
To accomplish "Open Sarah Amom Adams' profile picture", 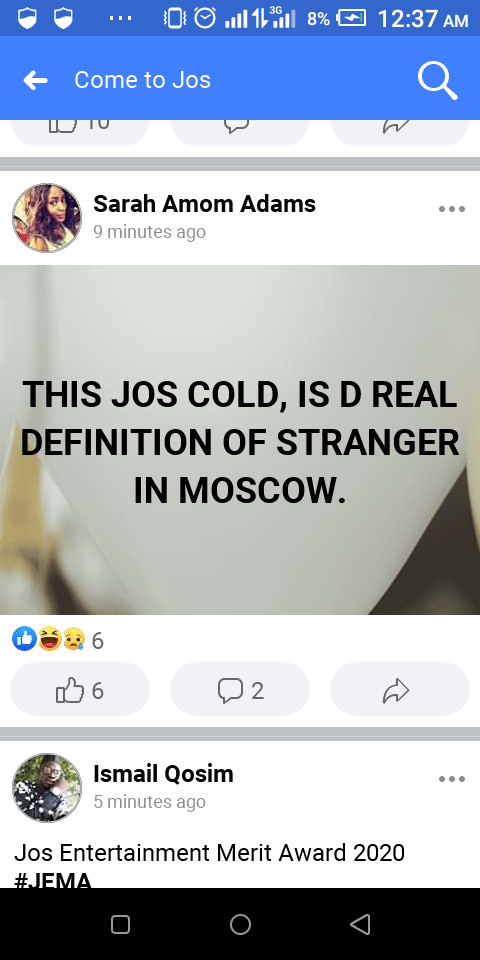I will (47, 218).
